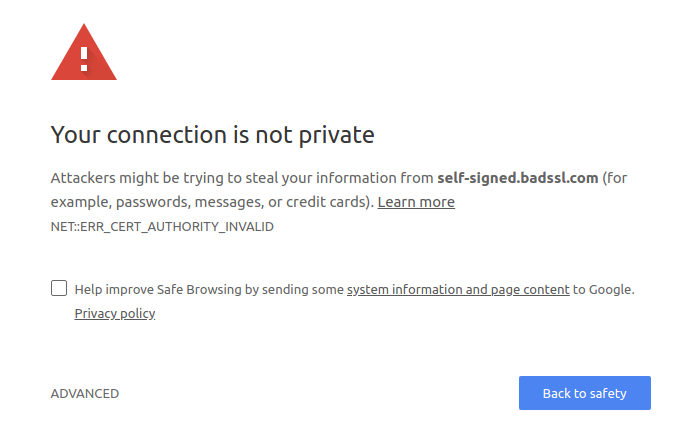The width and height of the screenshot is (678, 437).
Task: Click the "Help improve Safe Browsing" label
Action: (153, 290)
